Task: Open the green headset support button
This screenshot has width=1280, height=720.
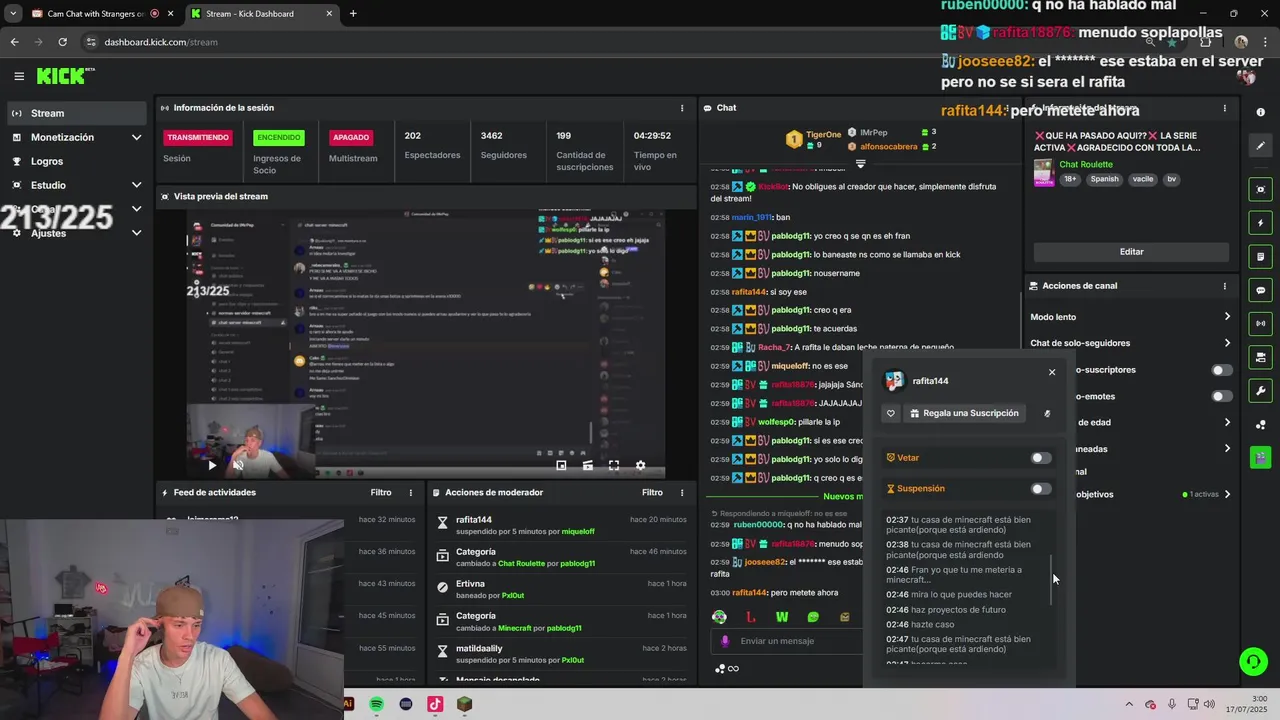Action: [x=1253, y=662]
